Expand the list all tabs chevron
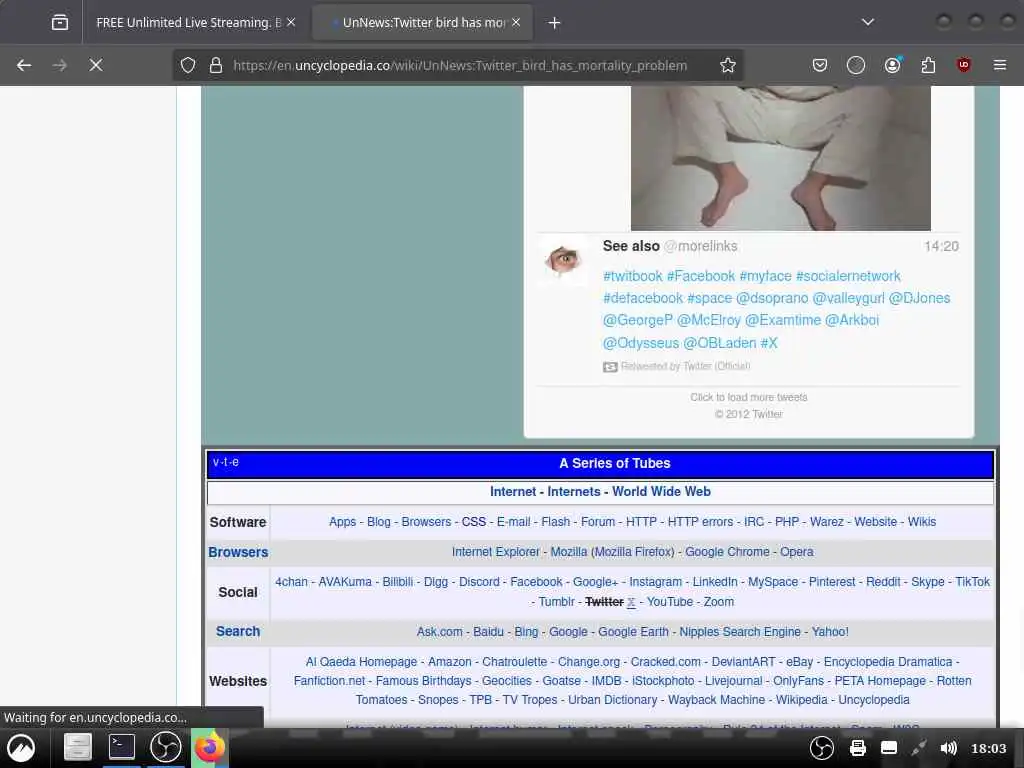This screenshot has height=768, width=1024. tap(868, 22)
